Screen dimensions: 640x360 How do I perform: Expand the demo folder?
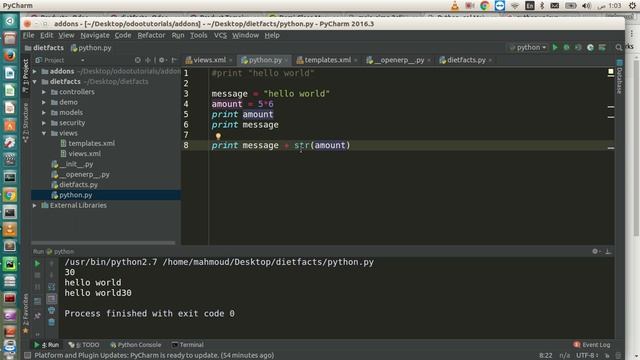click(x=44, y=102)
